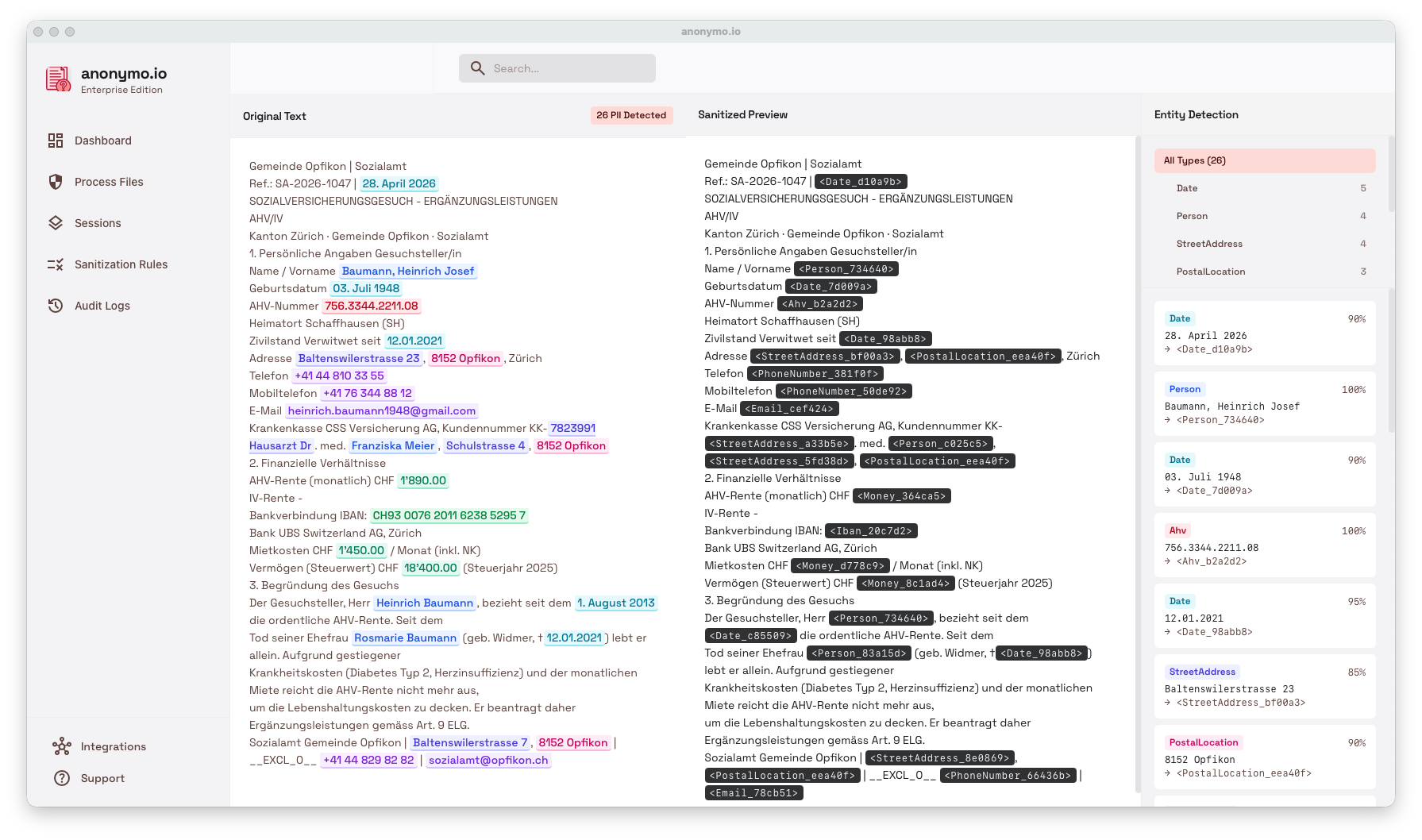The width and height of the screenshot is (1422, 840).
Task: Click the Integrations network icon
Action: (62, 746)
